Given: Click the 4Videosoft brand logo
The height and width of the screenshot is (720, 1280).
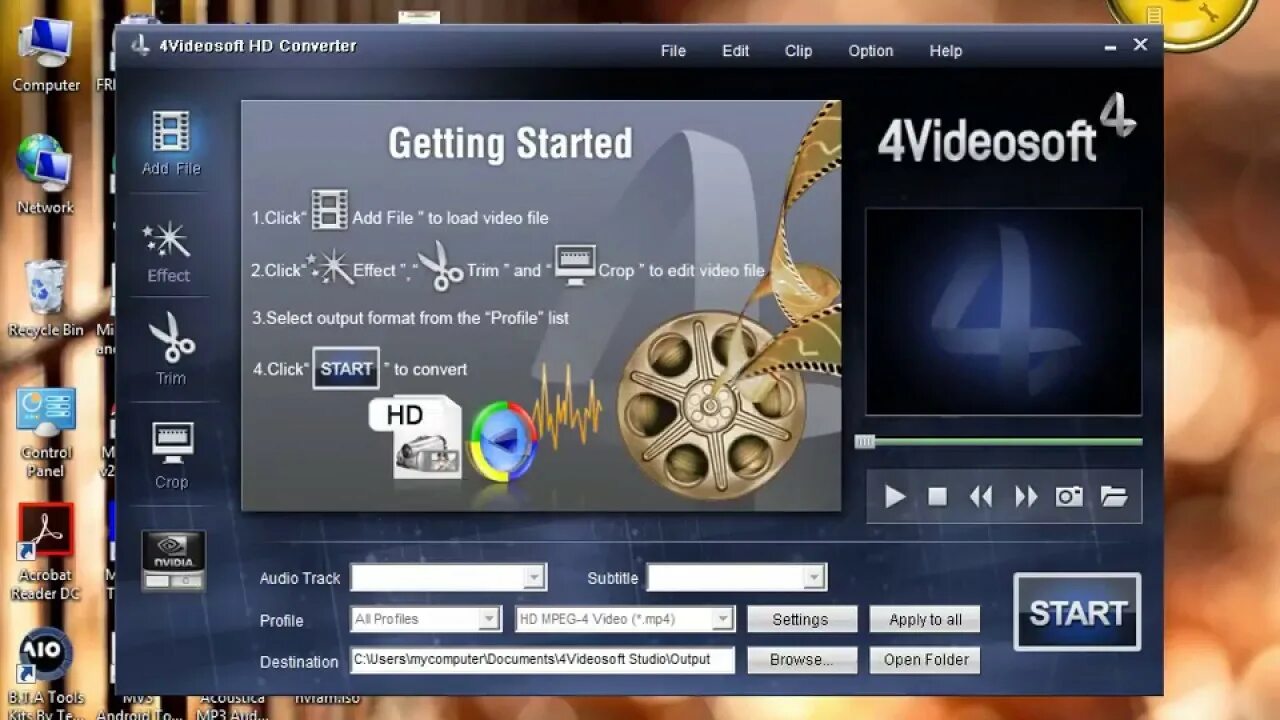Looking at the screenshot, I should [x=1007, y=130].
